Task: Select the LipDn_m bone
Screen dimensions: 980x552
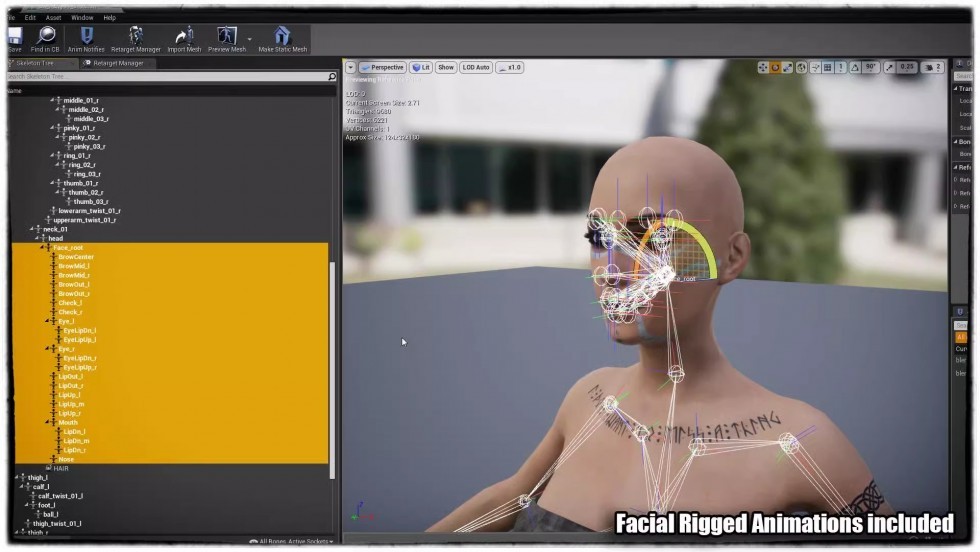Action: (x=76, y=441)
